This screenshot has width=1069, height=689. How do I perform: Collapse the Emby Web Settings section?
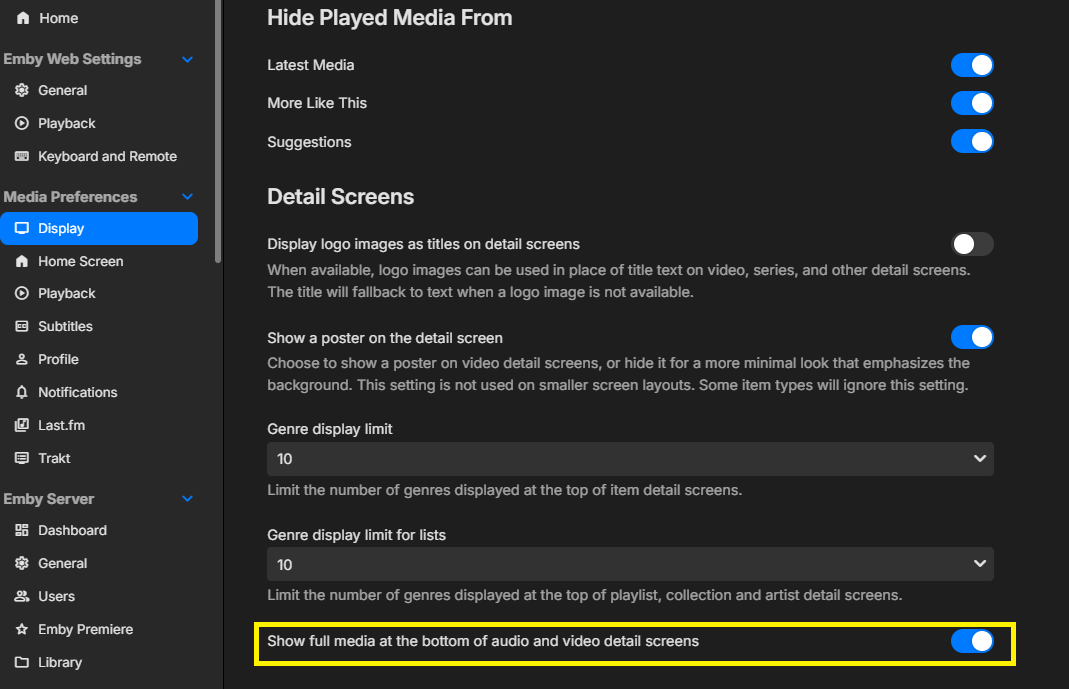coord(187,59)
